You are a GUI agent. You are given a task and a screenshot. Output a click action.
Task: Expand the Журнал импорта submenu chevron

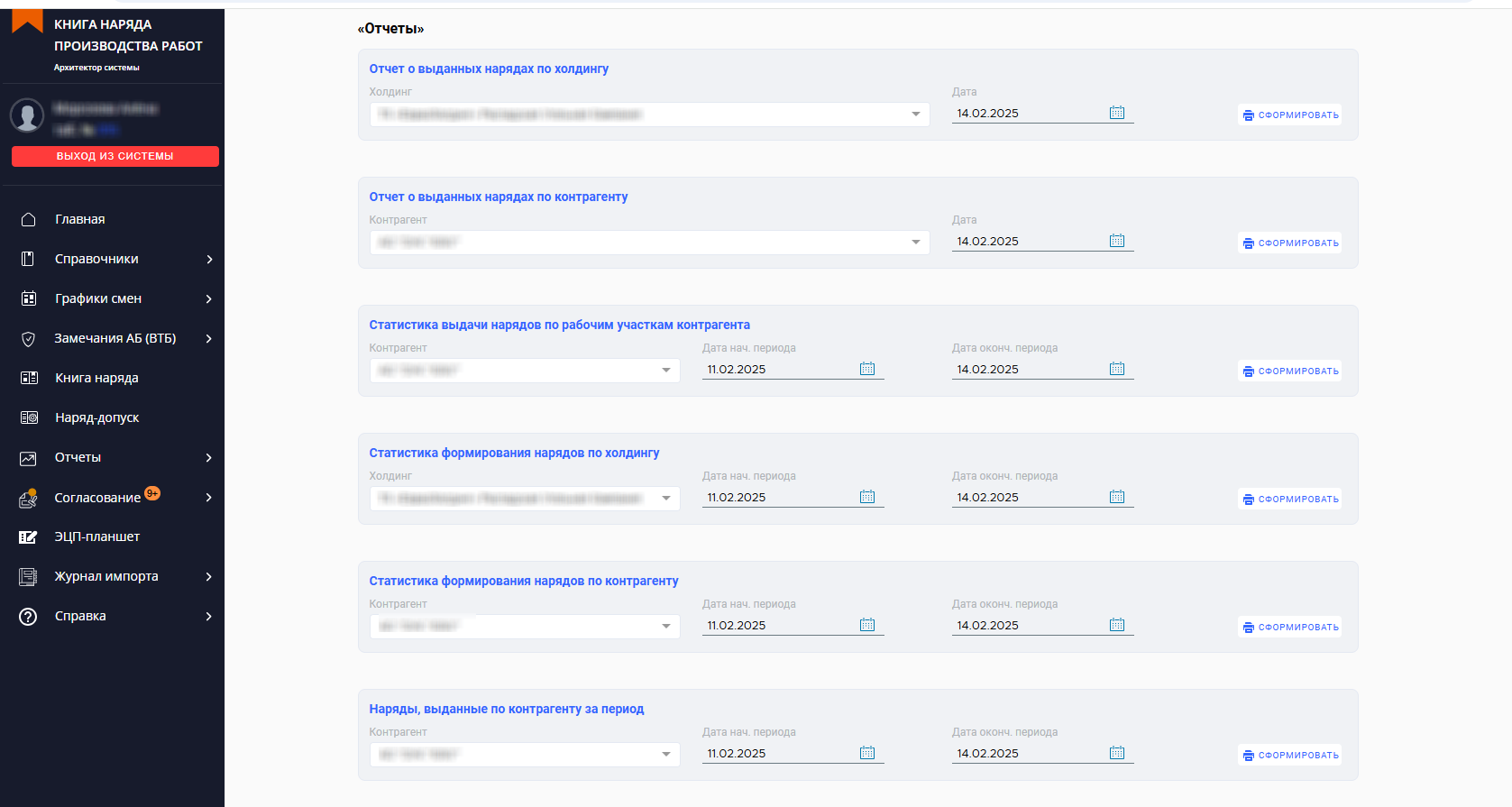209,577
